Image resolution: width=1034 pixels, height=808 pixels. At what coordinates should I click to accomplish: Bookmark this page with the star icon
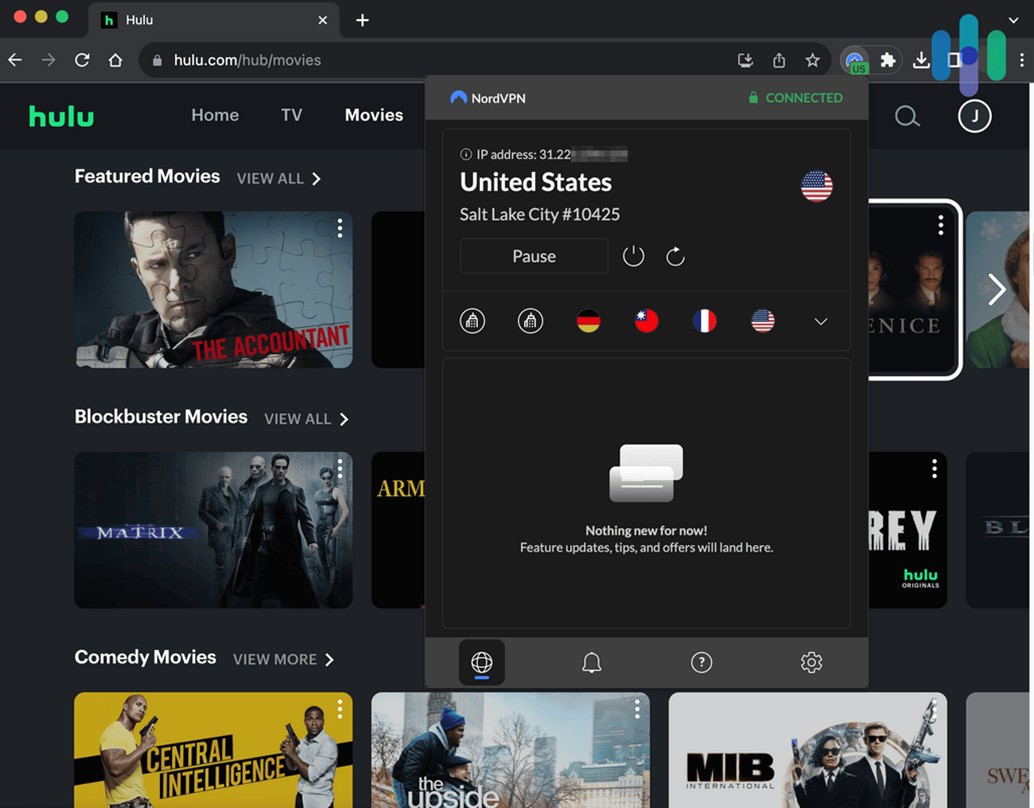pos(812,61)
